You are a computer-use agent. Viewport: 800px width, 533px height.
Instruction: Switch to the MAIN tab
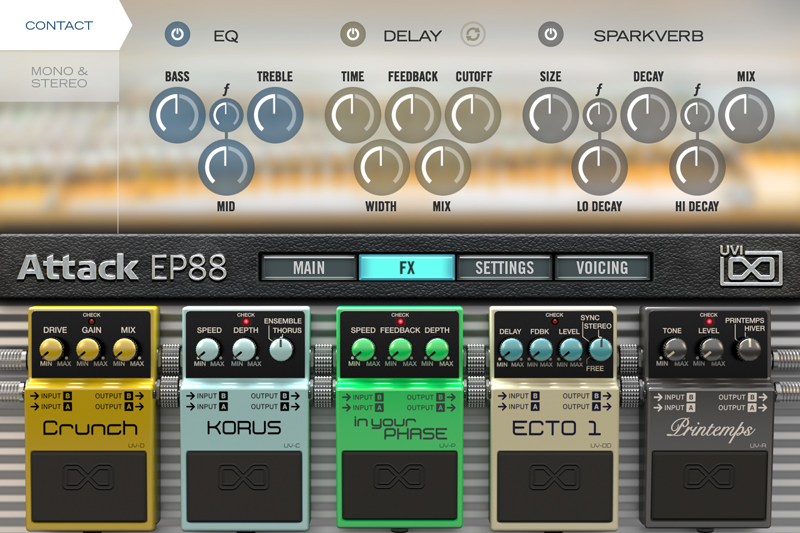click(309, 268)
